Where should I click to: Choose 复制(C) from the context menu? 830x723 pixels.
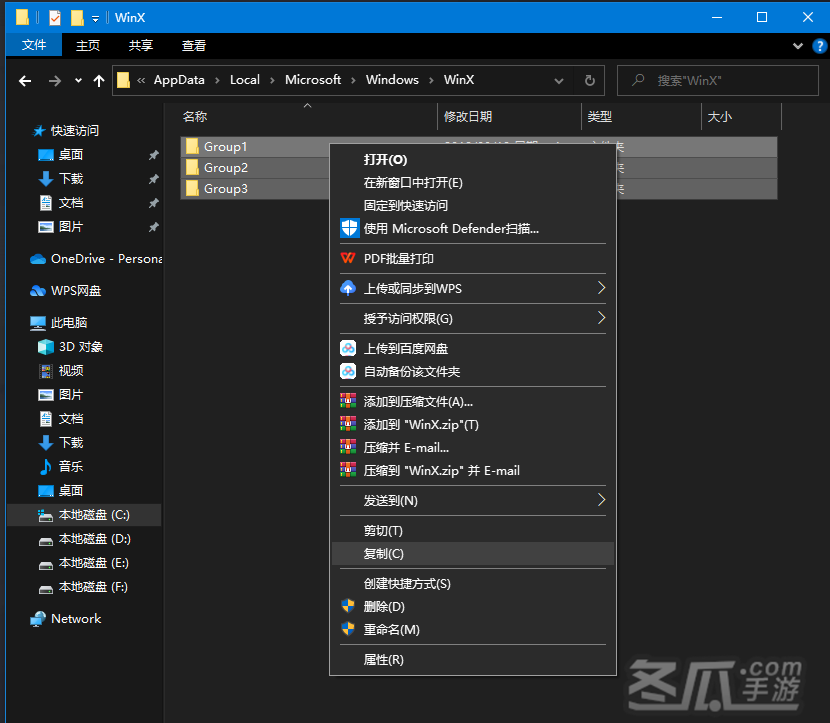473,554
